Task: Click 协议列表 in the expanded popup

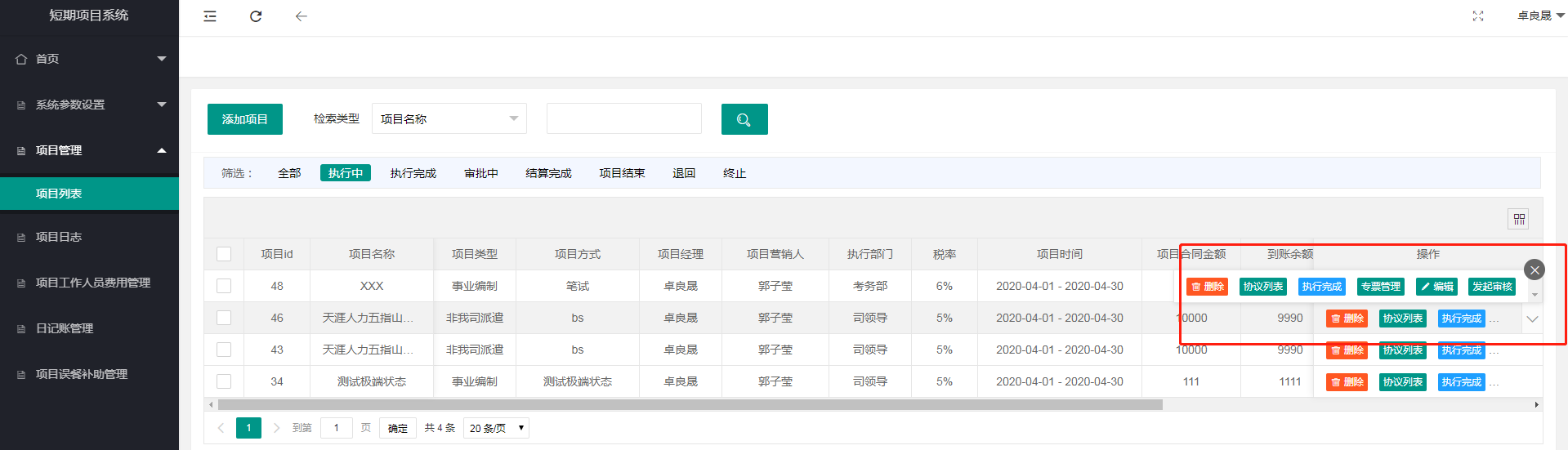Action: pyautogui.click(x=1263, y=287)
